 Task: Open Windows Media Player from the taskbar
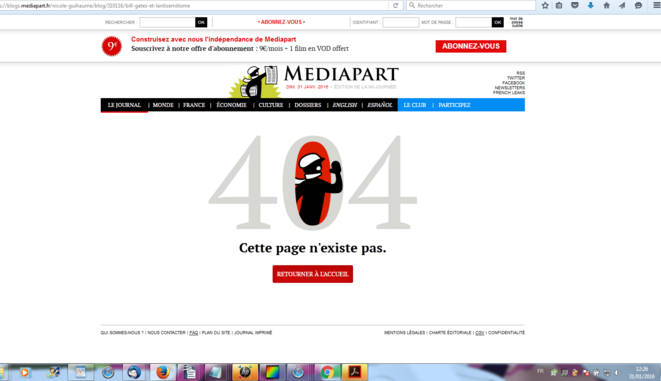[x=25, y=373]
